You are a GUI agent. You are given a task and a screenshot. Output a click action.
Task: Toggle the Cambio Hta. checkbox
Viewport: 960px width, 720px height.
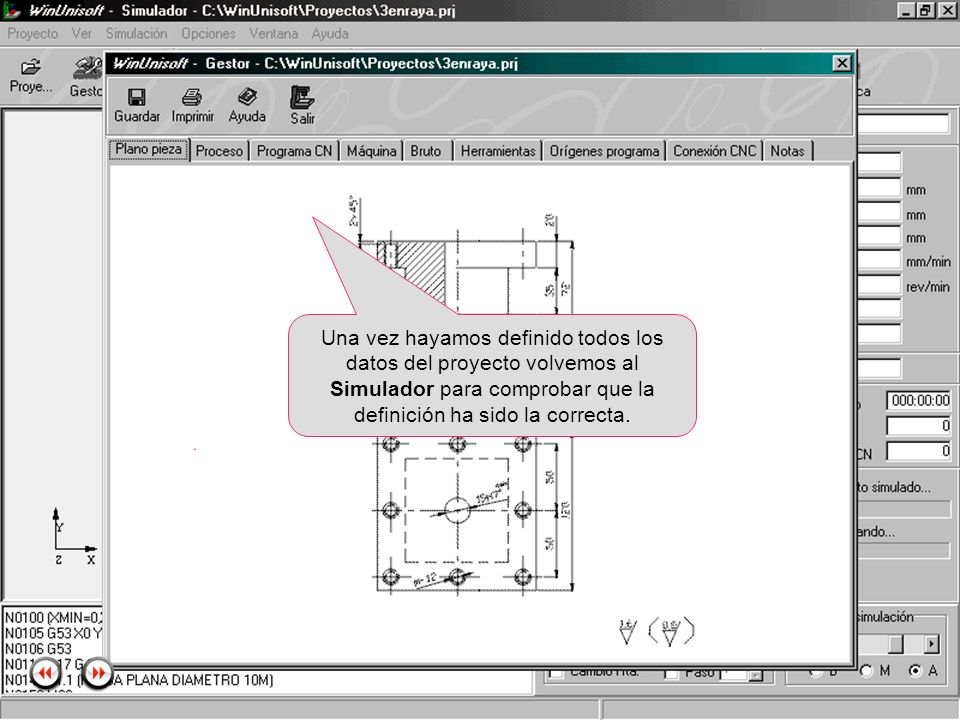[x=556, y=673]
